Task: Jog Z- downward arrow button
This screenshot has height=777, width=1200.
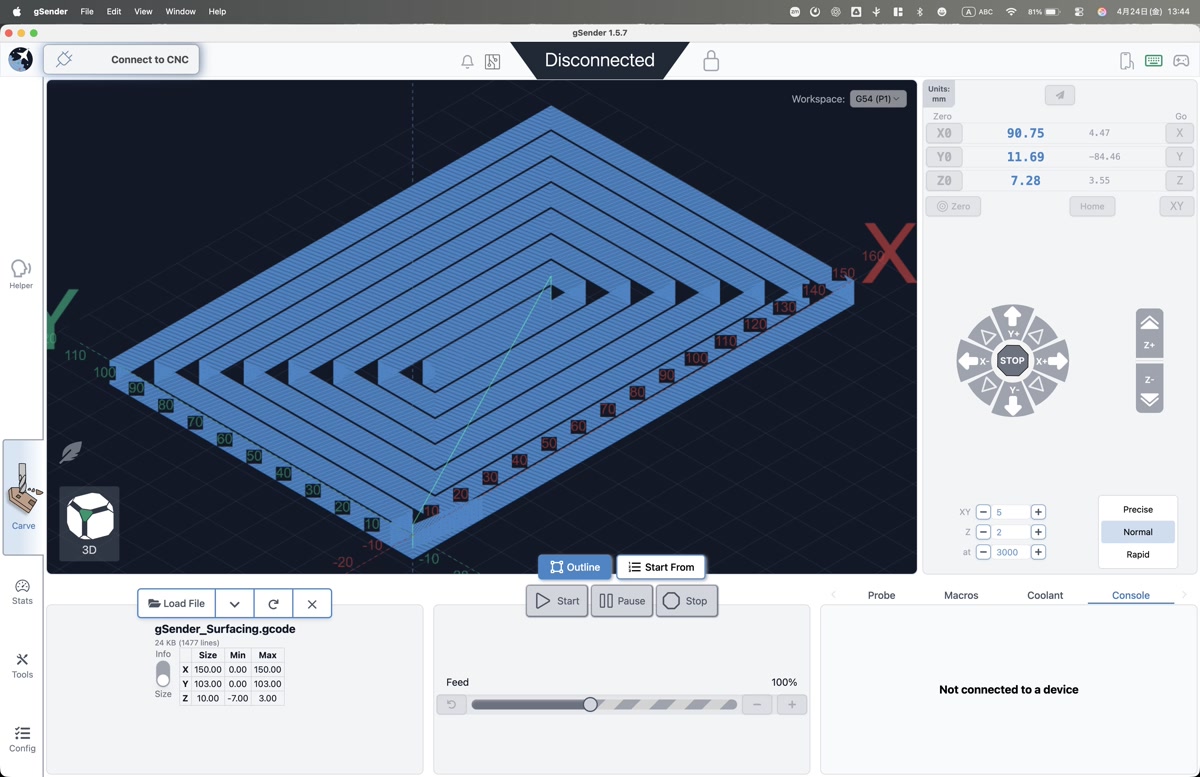Action: point(1150,389)
